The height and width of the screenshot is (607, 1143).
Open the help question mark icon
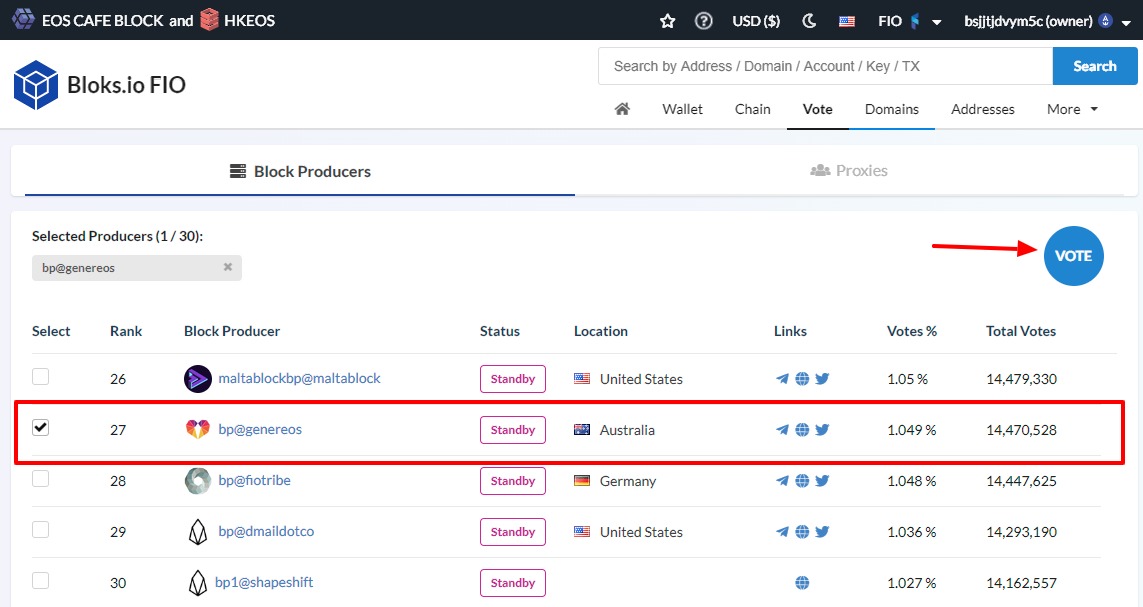(x=703, y=21)
